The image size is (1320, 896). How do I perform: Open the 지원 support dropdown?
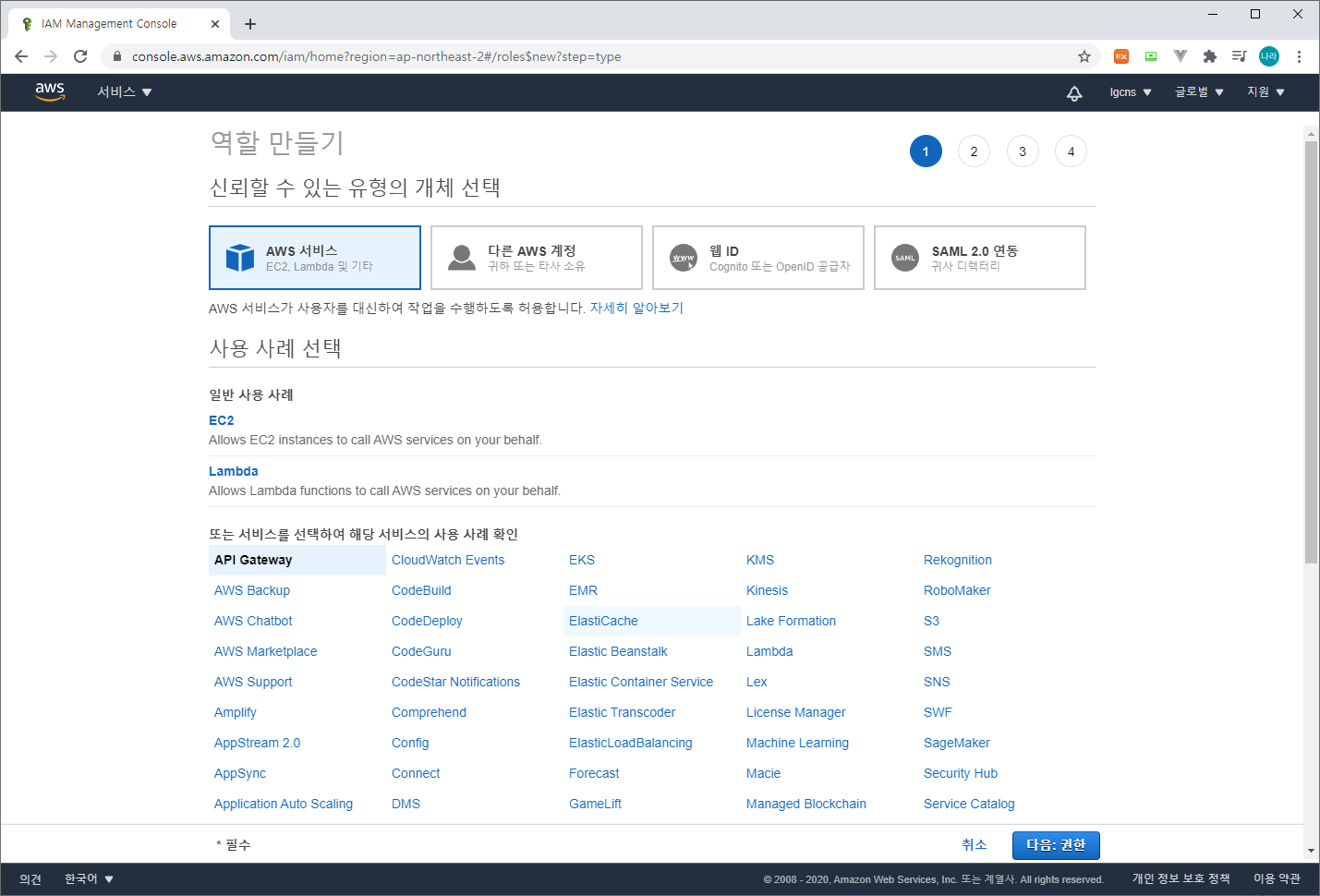pyautogui.click(x=1266, y=92)
